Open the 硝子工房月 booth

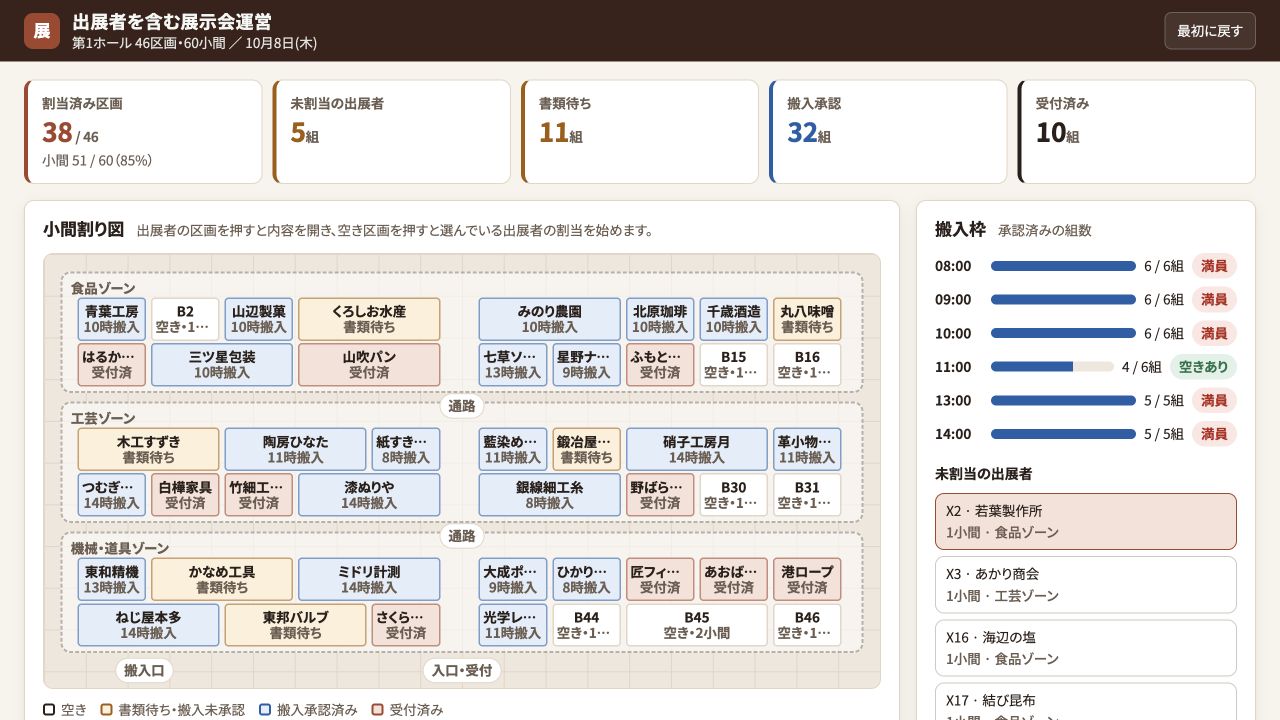tap(697, 449)
